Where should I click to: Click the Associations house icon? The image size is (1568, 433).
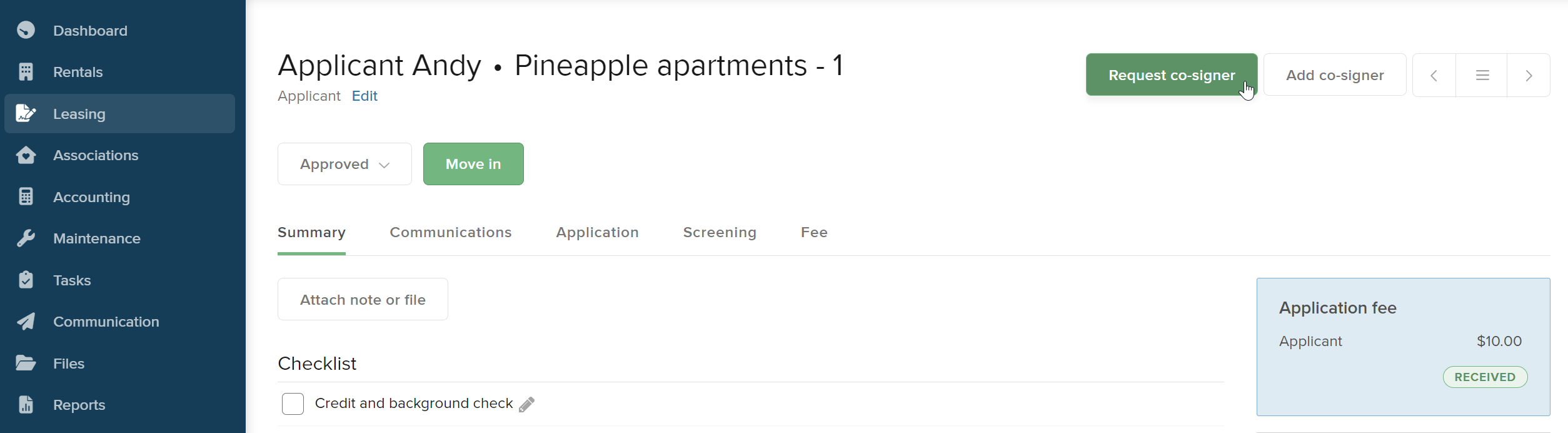point(26,155)
